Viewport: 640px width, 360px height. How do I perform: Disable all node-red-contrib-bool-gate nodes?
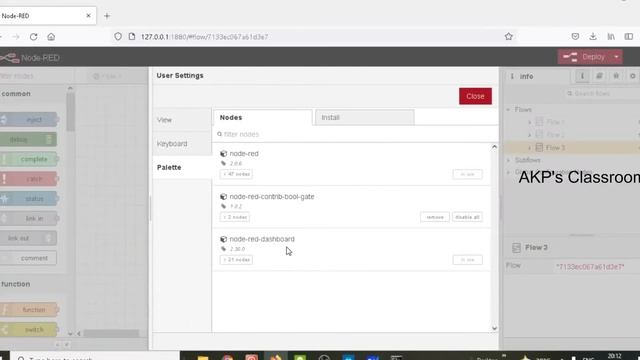pyautogui.click(x=467, y=217)
